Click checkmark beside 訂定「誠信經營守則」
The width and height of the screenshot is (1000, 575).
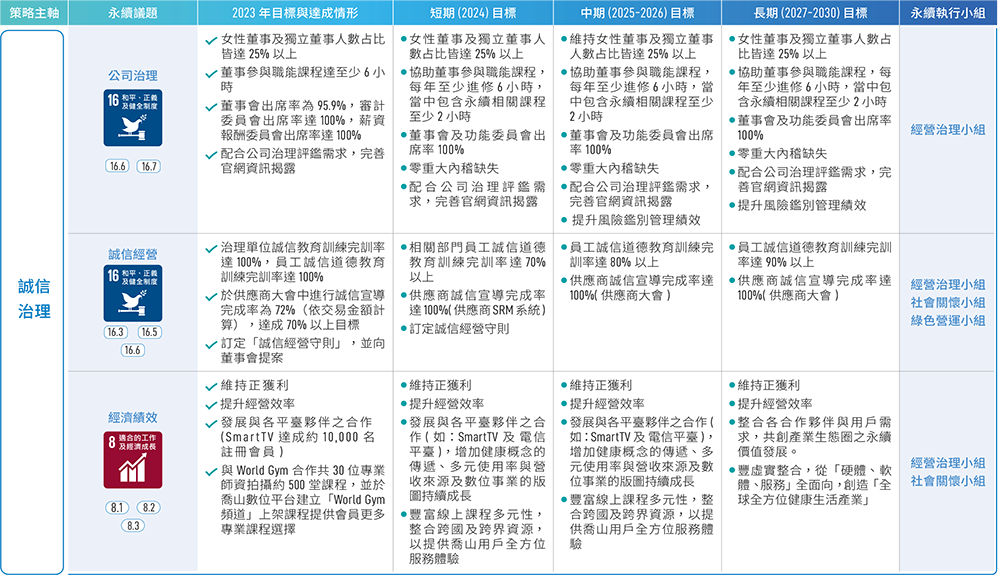pos(211,344)
